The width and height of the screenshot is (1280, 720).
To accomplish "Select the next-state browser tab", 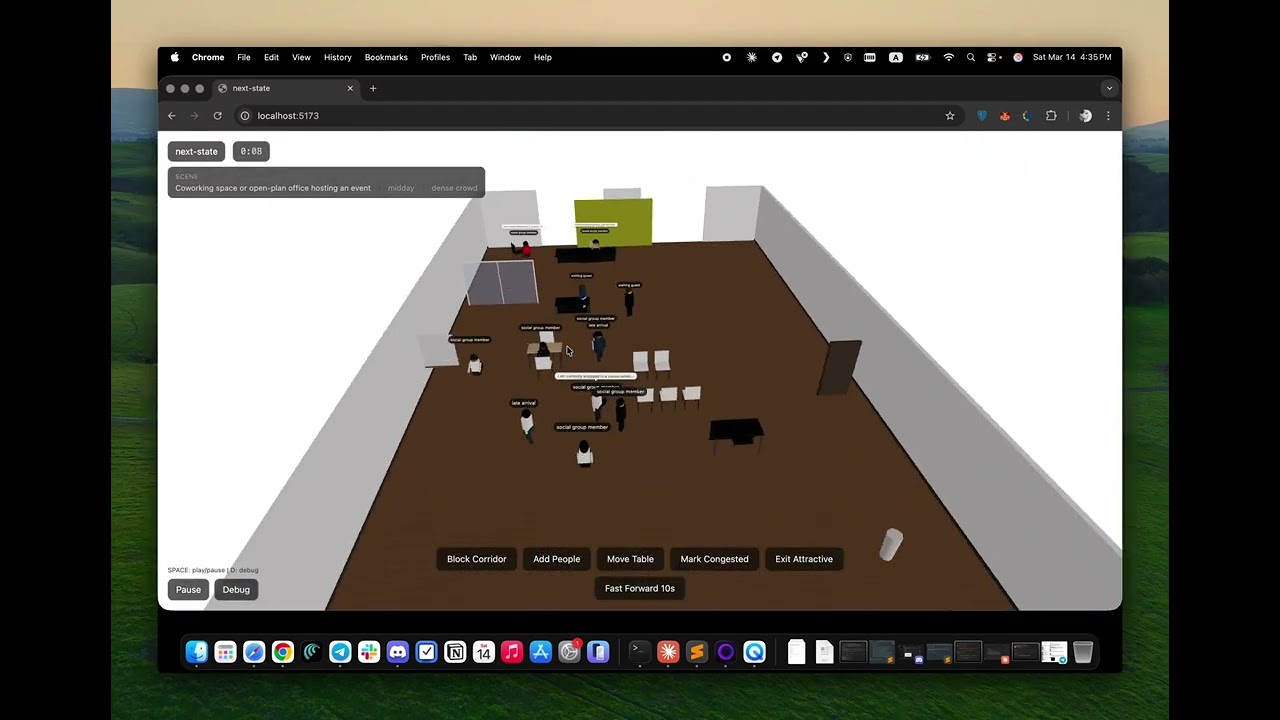I will point(285,88).
